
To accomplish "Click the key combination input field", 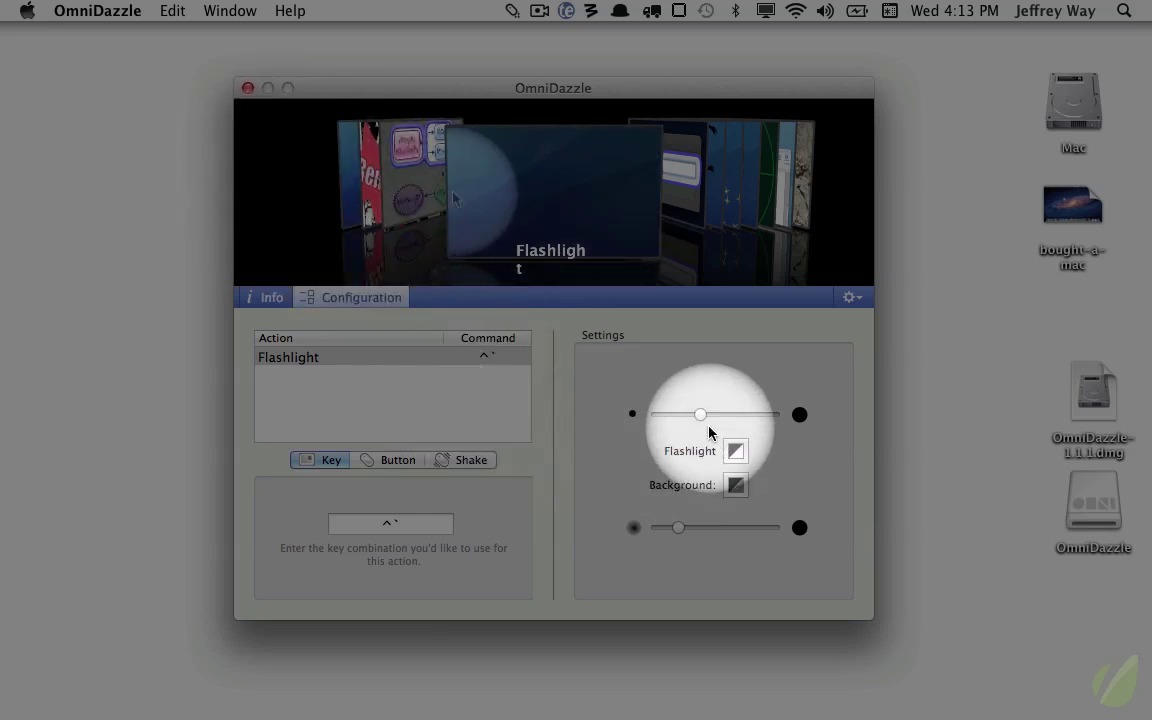I will [x=391, y=524].
